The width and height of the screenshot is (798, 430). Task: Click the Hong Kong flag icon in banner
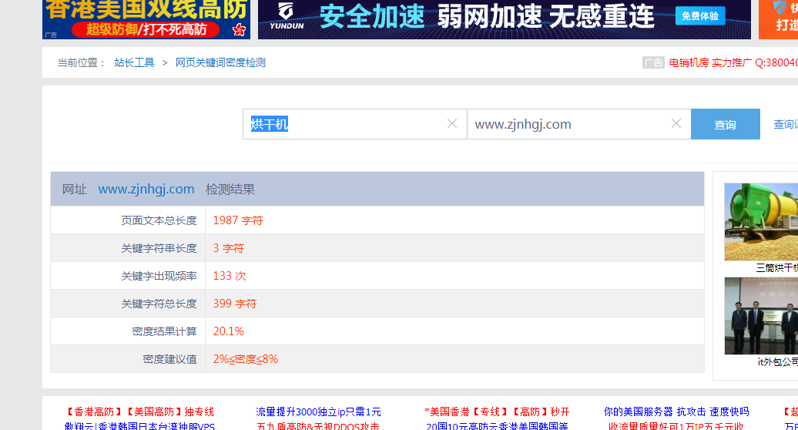239,30
